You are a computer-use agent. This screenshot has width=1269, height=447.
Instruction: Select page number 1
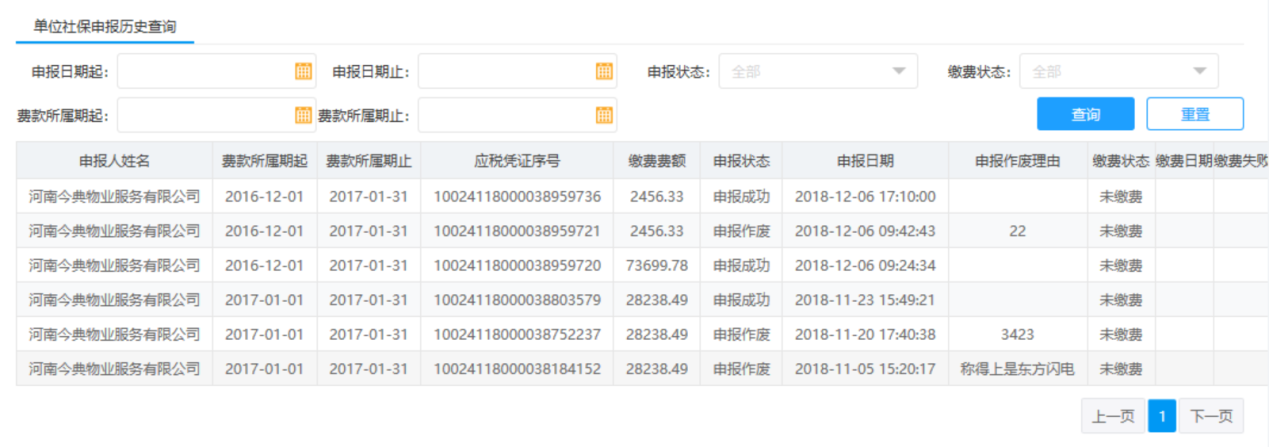[x=1162, y=416]
